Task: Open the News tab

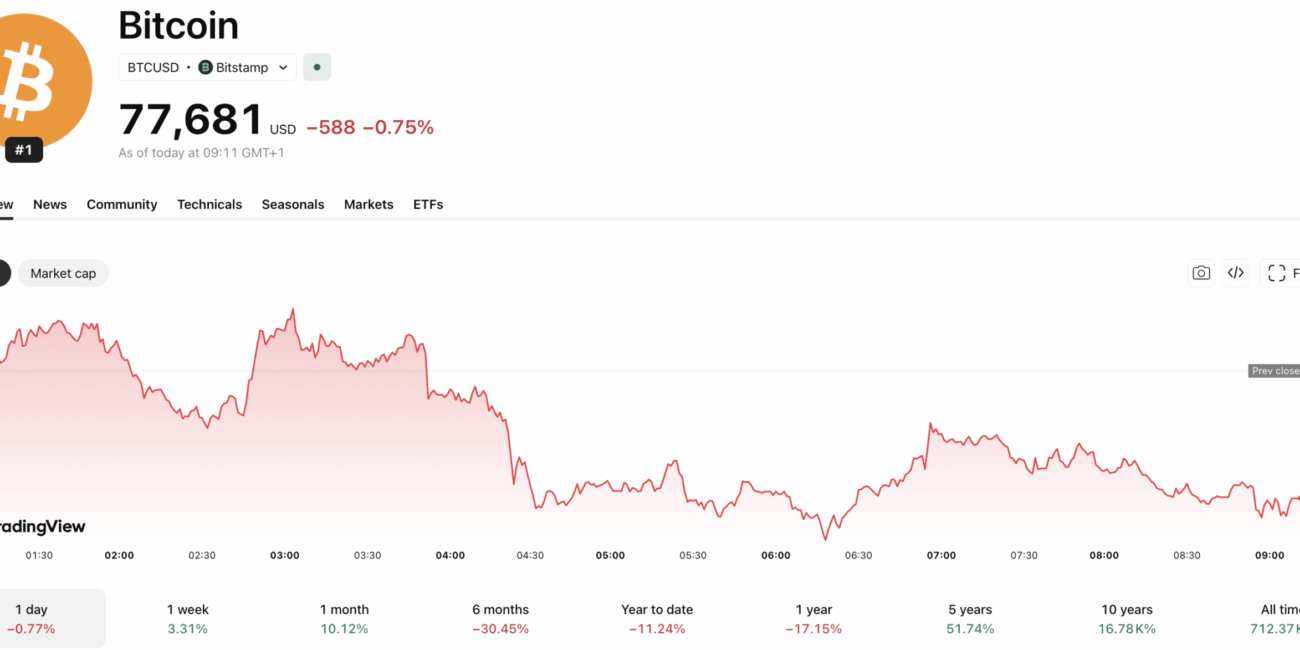Action: point(50,204)
